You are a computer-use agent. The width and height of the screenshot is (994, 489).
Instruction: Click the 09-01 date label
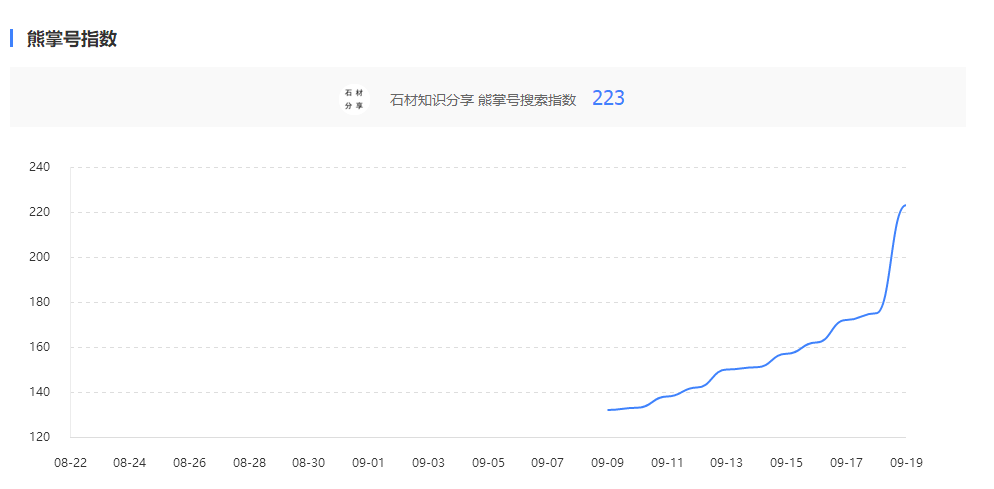click(369, 463)
